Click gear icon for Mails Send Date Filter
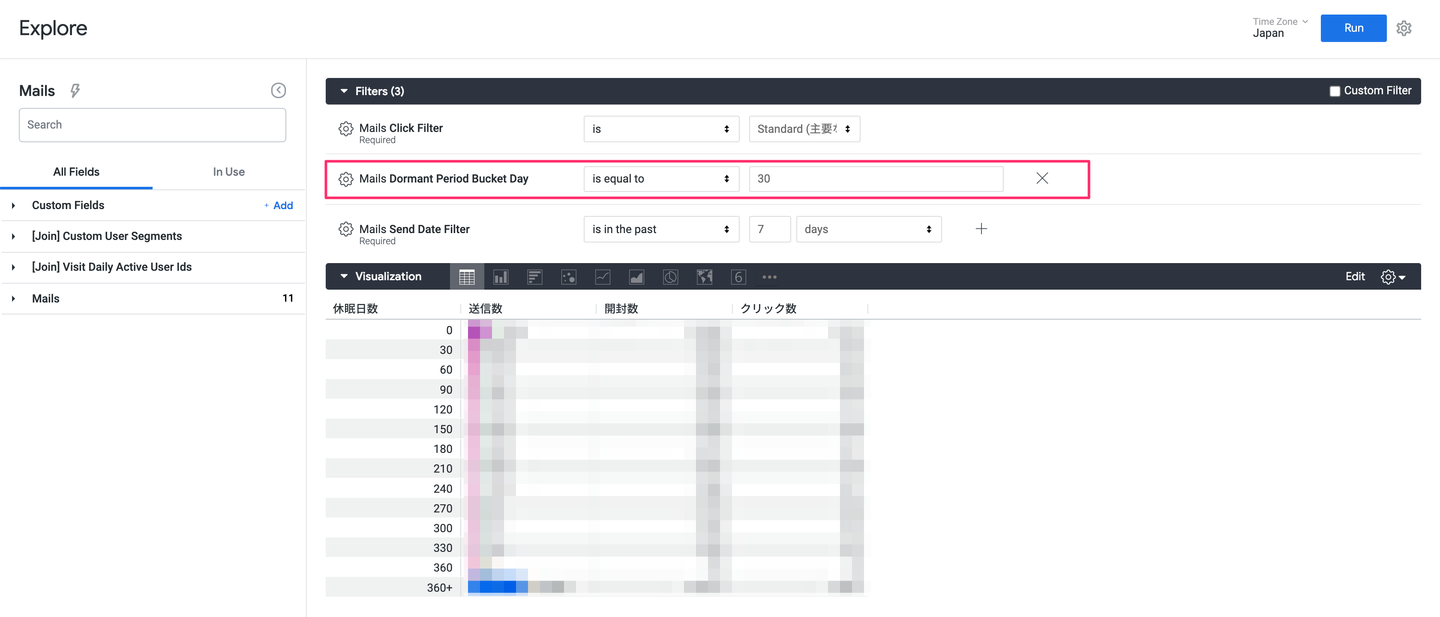 (x=346, y=229)
